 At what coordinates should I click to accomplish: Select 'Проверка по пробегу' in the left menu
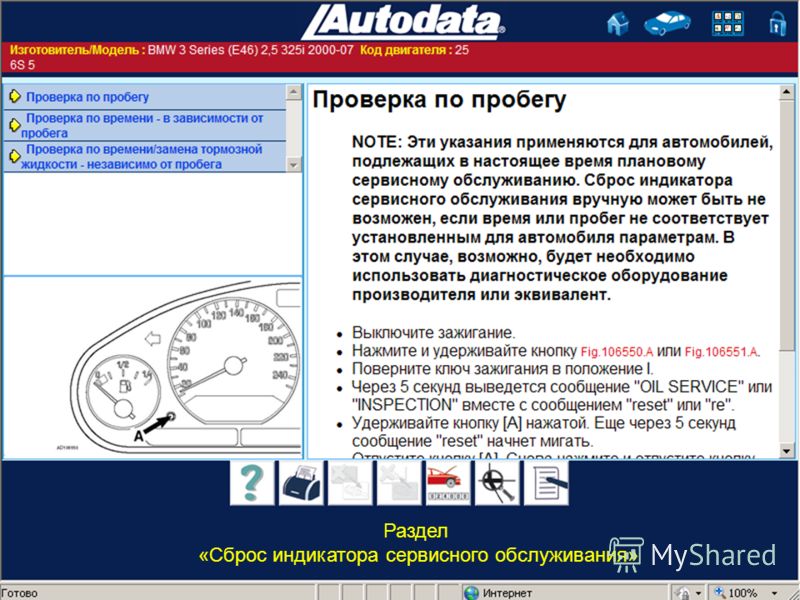tap(87, 97)
